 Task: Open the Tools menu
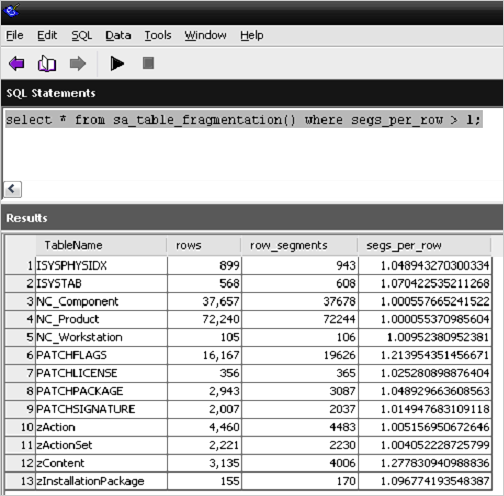(x=158, y=35)
